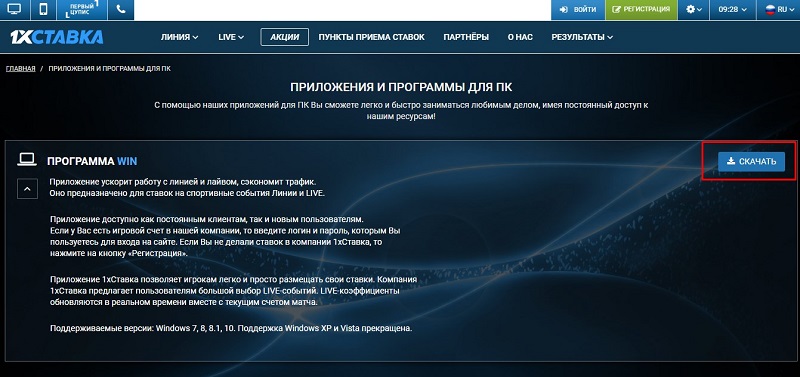Screen dimensions: 800x377
Task: Open the Акции menu item
Action: coord(284,37)
